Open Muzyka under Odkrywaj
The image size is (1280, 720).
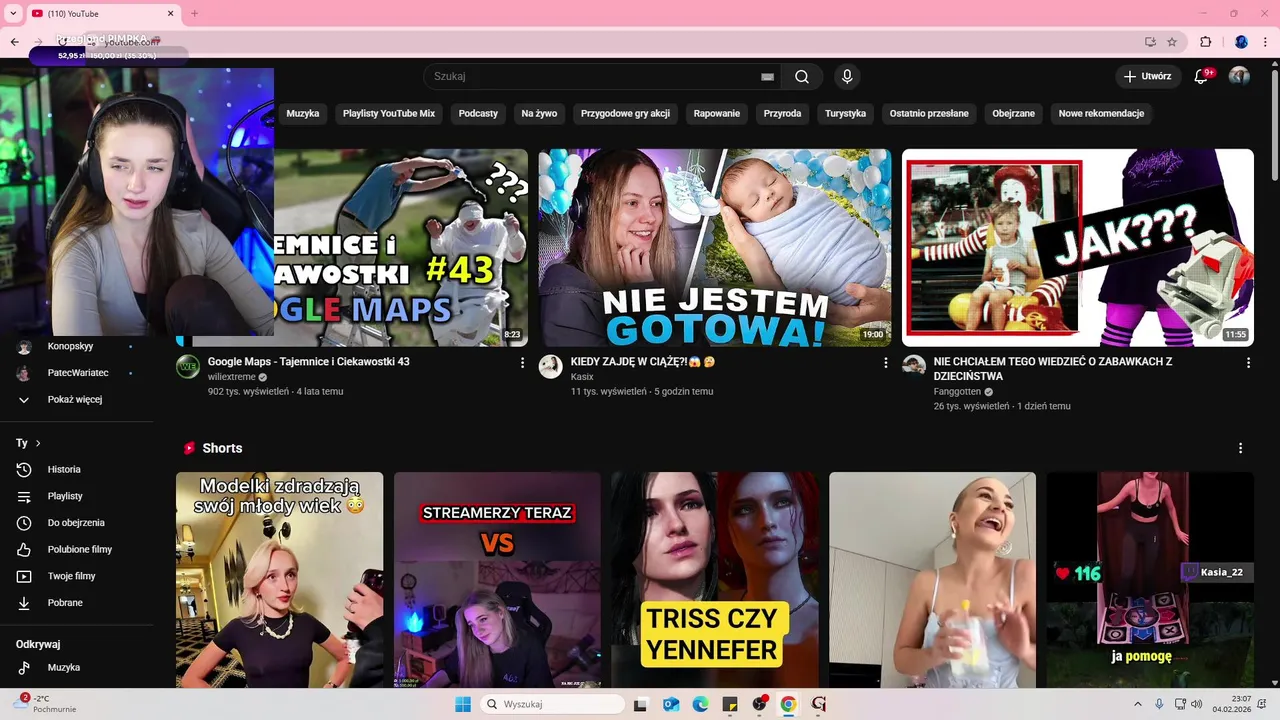pyautogui.click(x=76, y=667)
